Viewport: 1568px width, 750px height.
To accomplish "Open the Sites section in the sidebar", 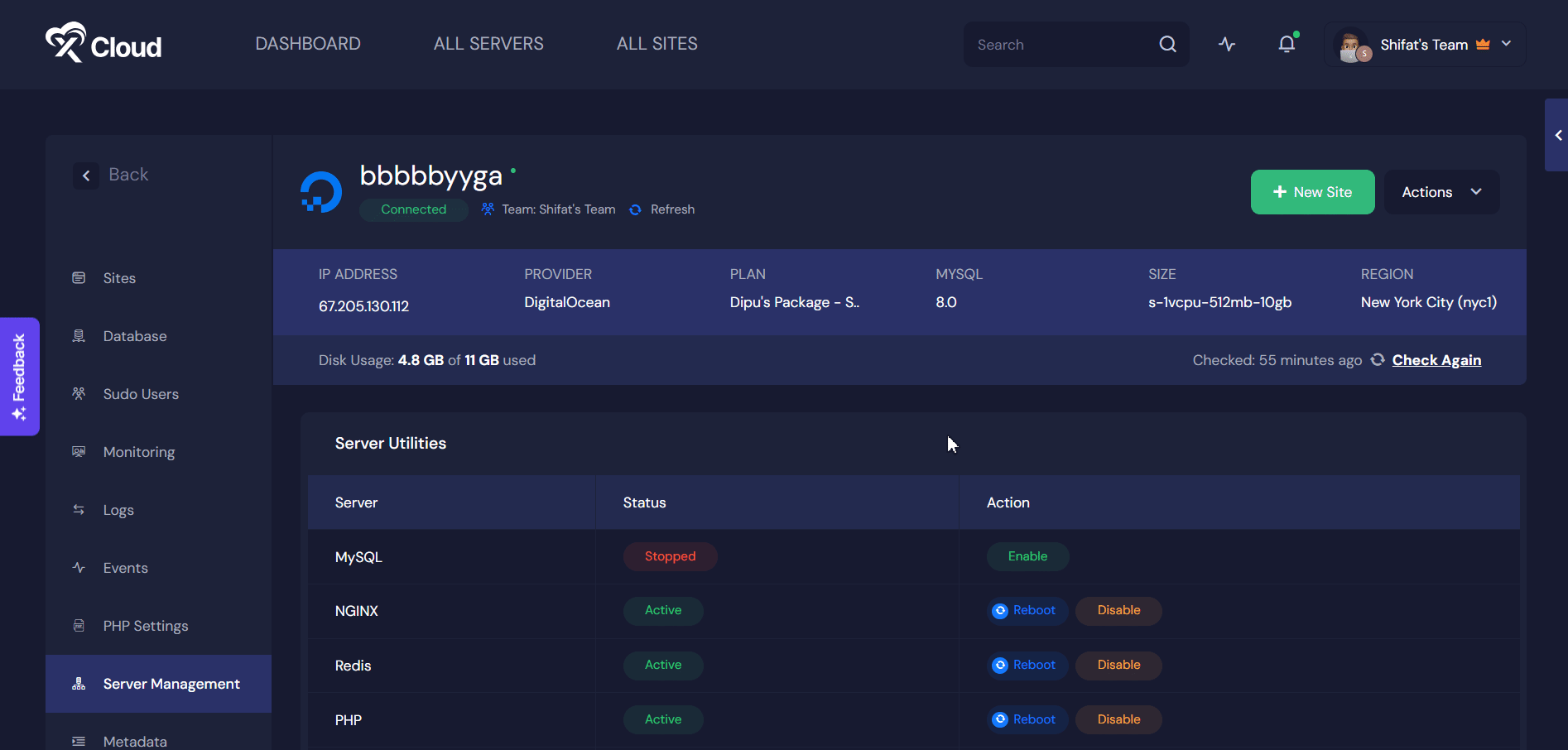I will click(119, 278).
